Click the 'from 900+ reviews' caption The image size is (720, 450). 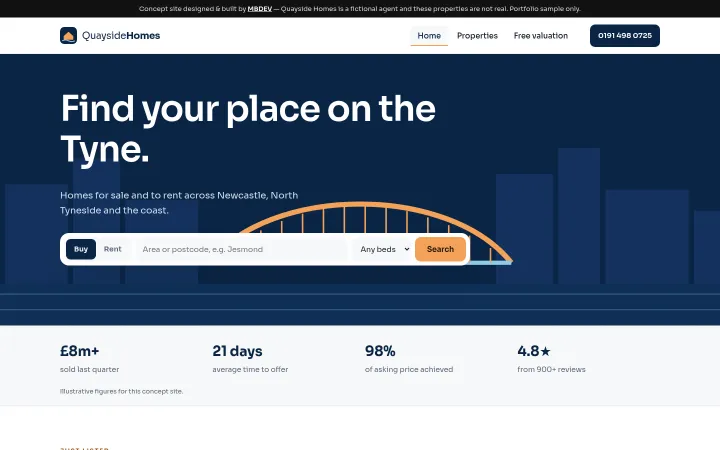pyautogui.click(x=551, y=369)
